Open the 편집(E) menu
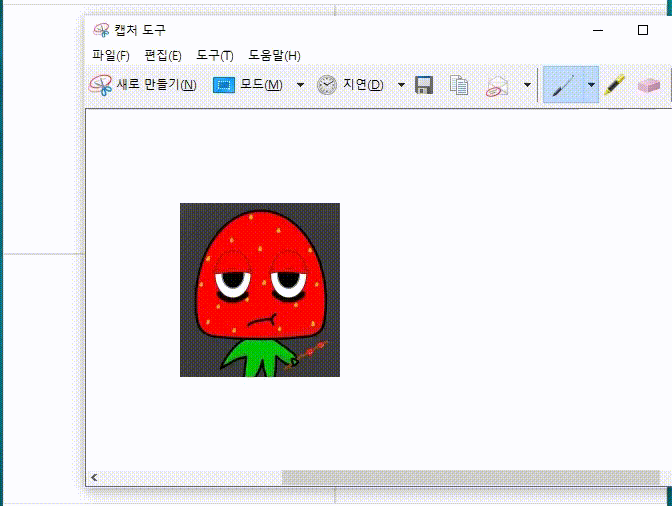This screenshot has height=506, width=672. click(163, 55)
